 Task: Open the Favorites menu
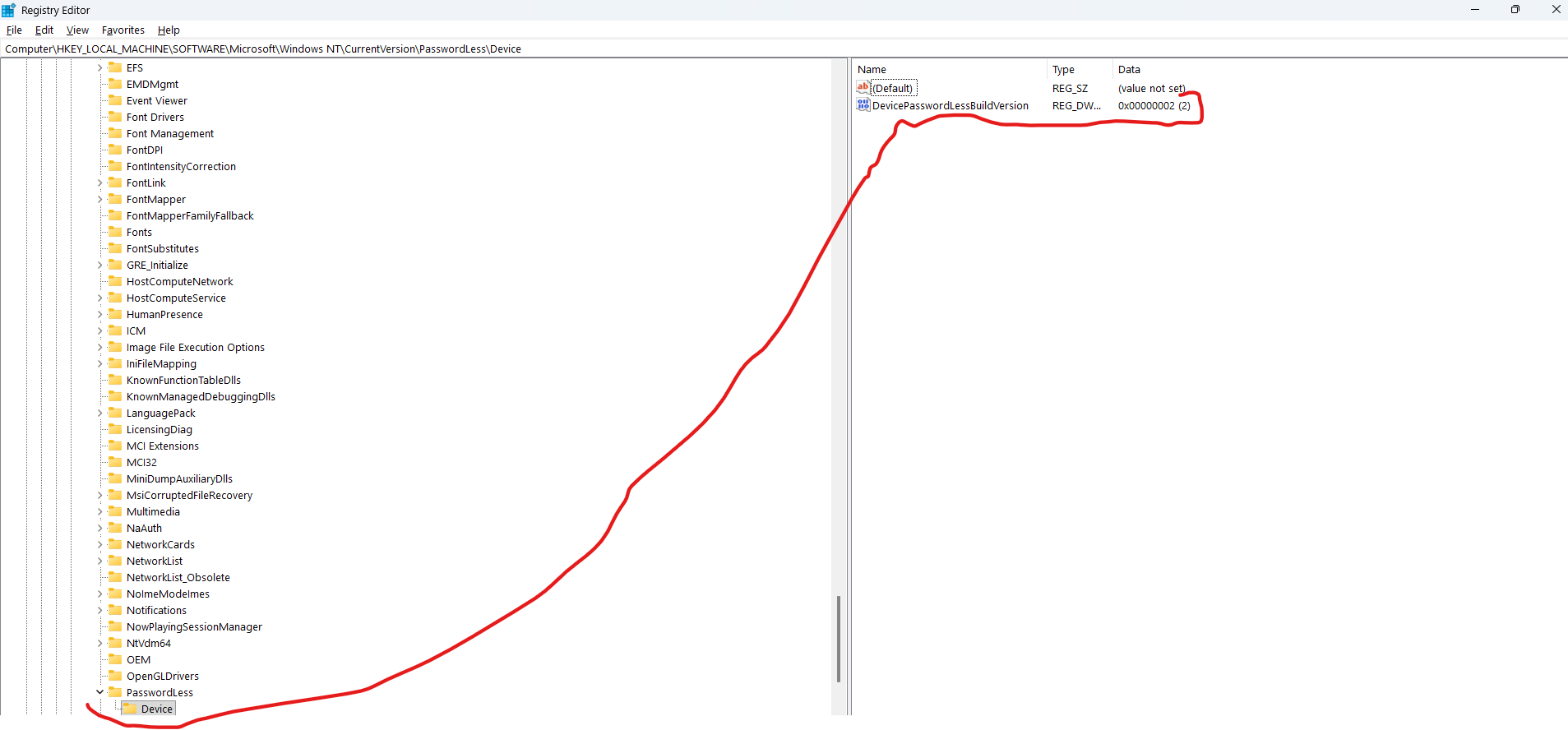(x=123, y=30)
